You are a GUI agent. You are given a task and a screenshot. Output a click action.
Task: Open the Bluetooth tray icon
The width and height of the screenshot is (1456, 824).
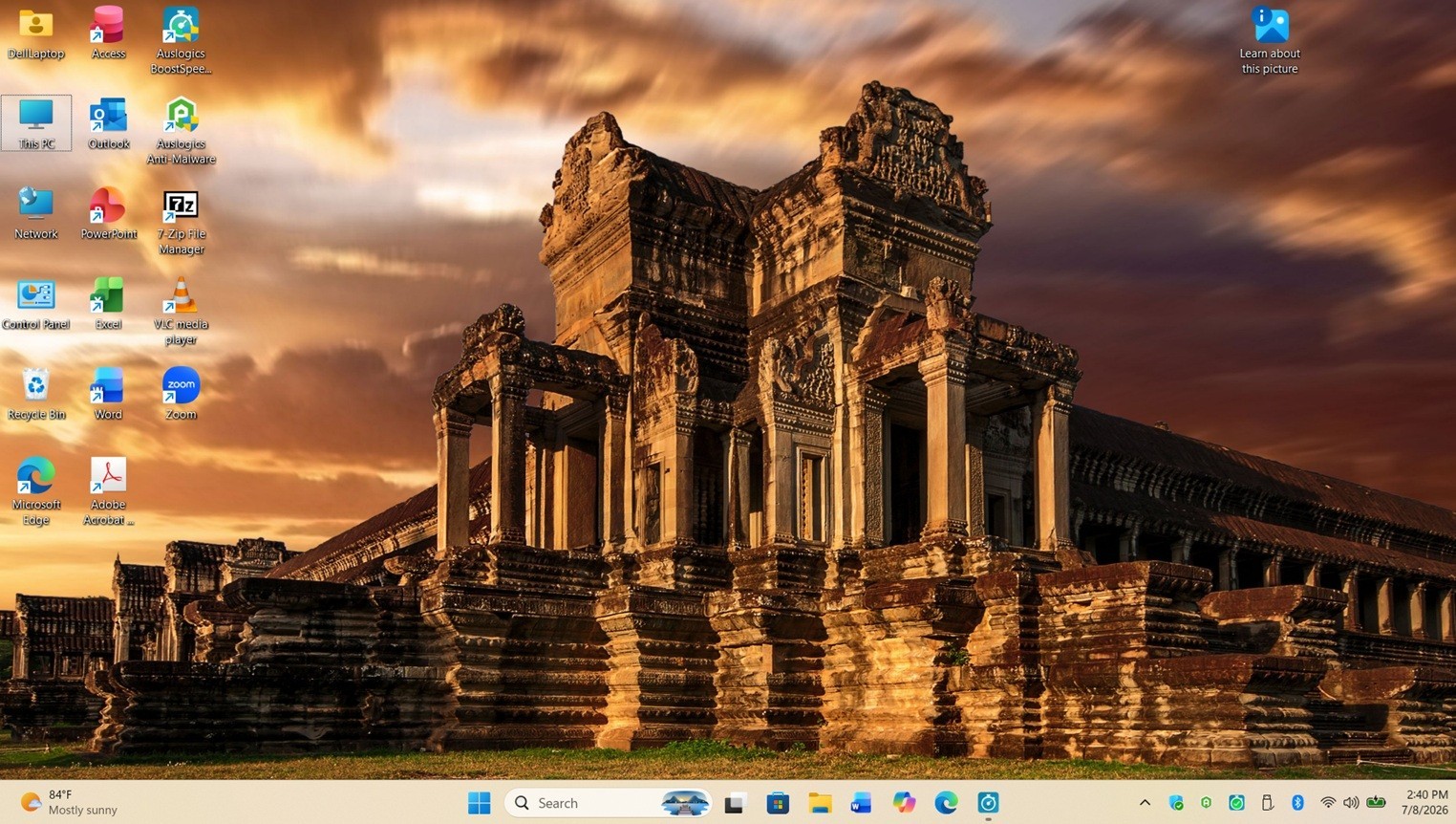(1297, 803)
